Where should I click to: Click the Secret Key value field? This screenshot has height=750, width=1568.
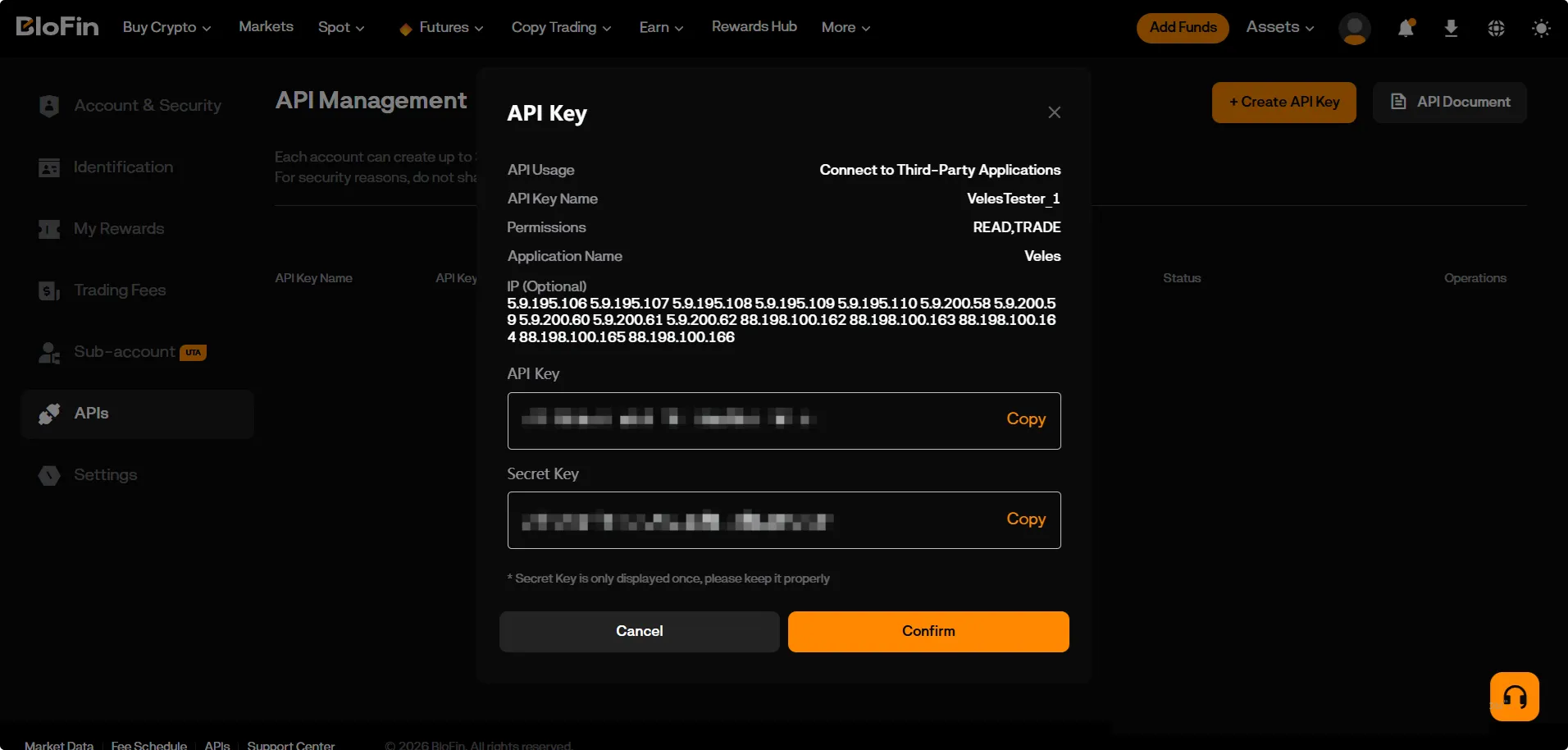click(784, 520)
